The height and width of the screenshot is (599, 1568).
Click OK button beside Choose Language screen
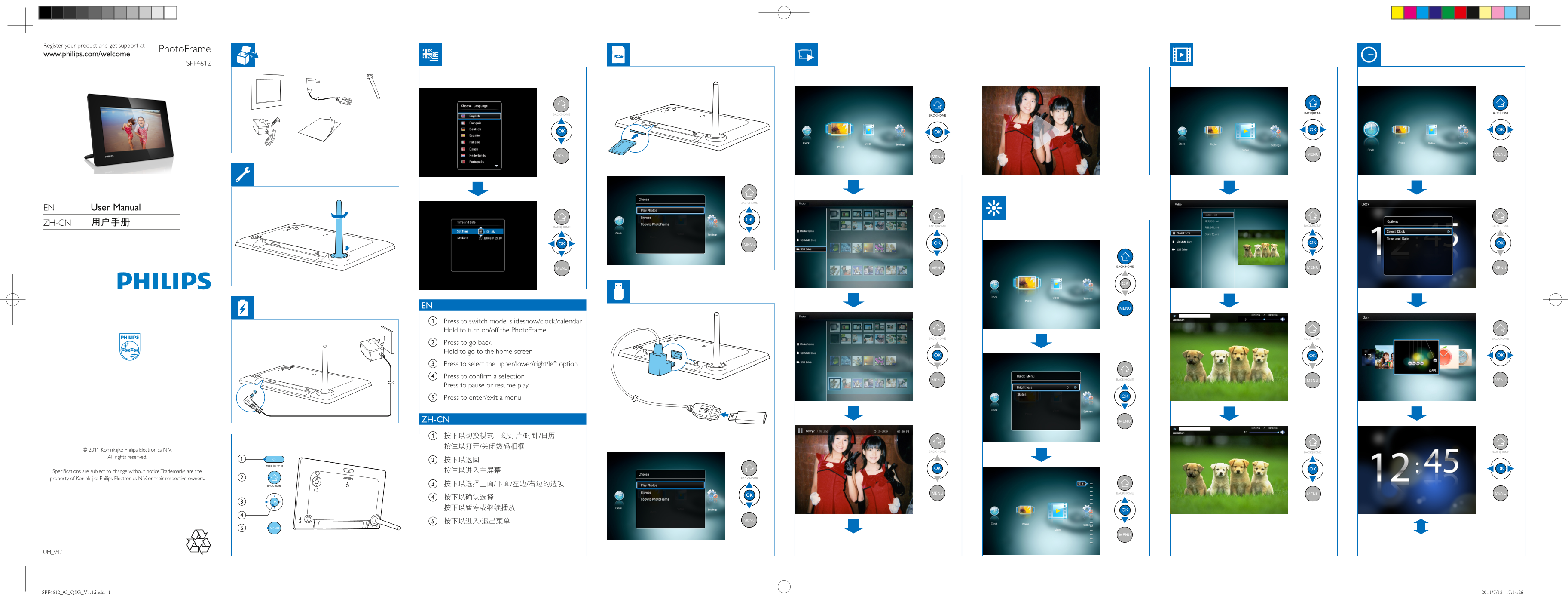(x=561, y=131)
